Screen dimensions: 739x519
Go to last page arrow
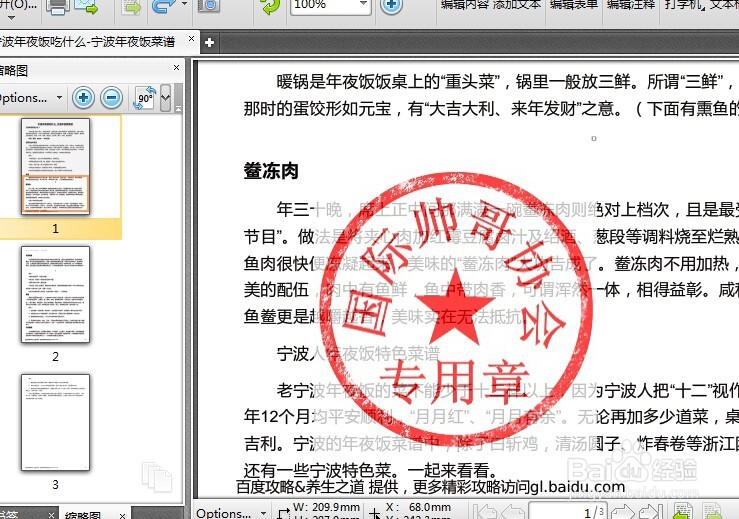point(651,511)
